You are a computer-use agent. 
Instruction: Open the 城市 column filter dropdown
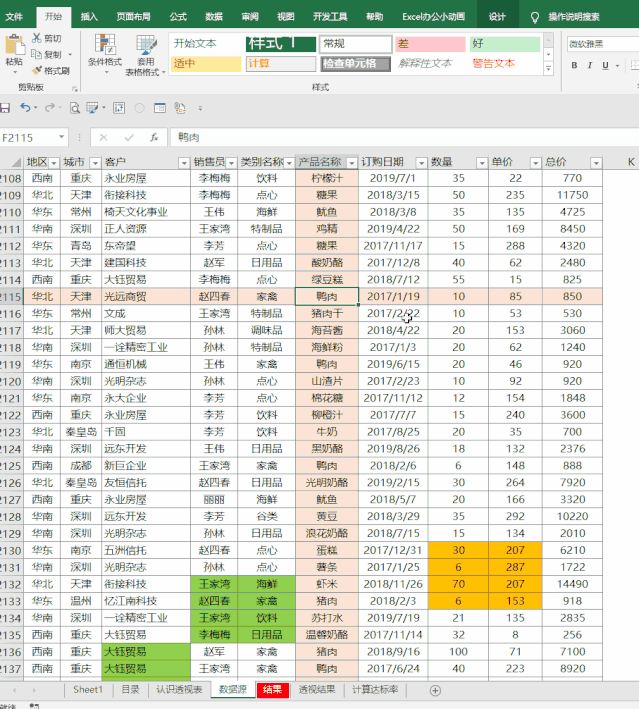[x=95, y=163]
